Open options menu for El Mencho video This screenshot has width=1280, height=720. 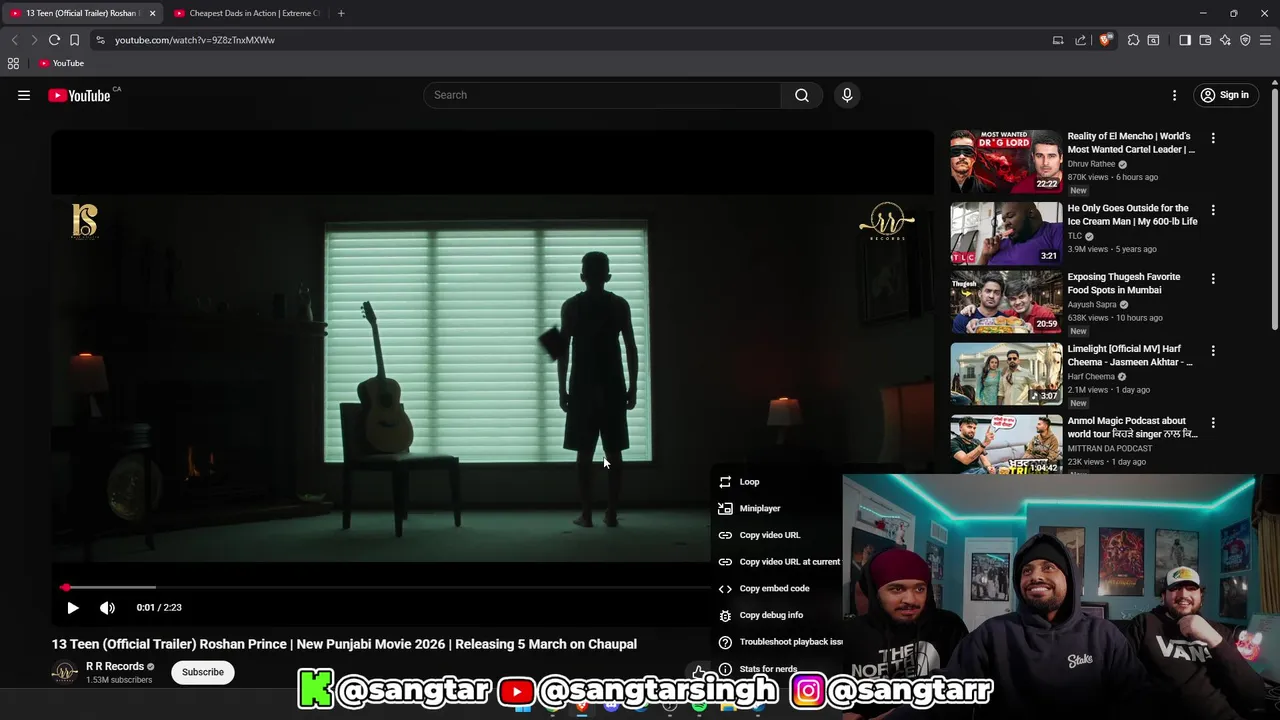pos(1213,138)
